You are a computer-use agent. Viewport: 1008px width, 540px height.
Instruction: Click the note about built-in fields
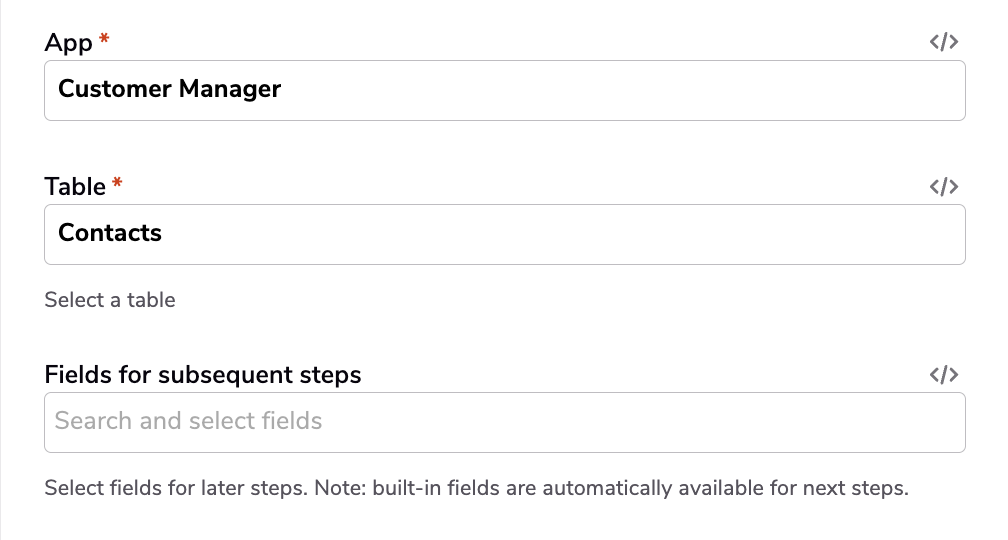[611, 488]
